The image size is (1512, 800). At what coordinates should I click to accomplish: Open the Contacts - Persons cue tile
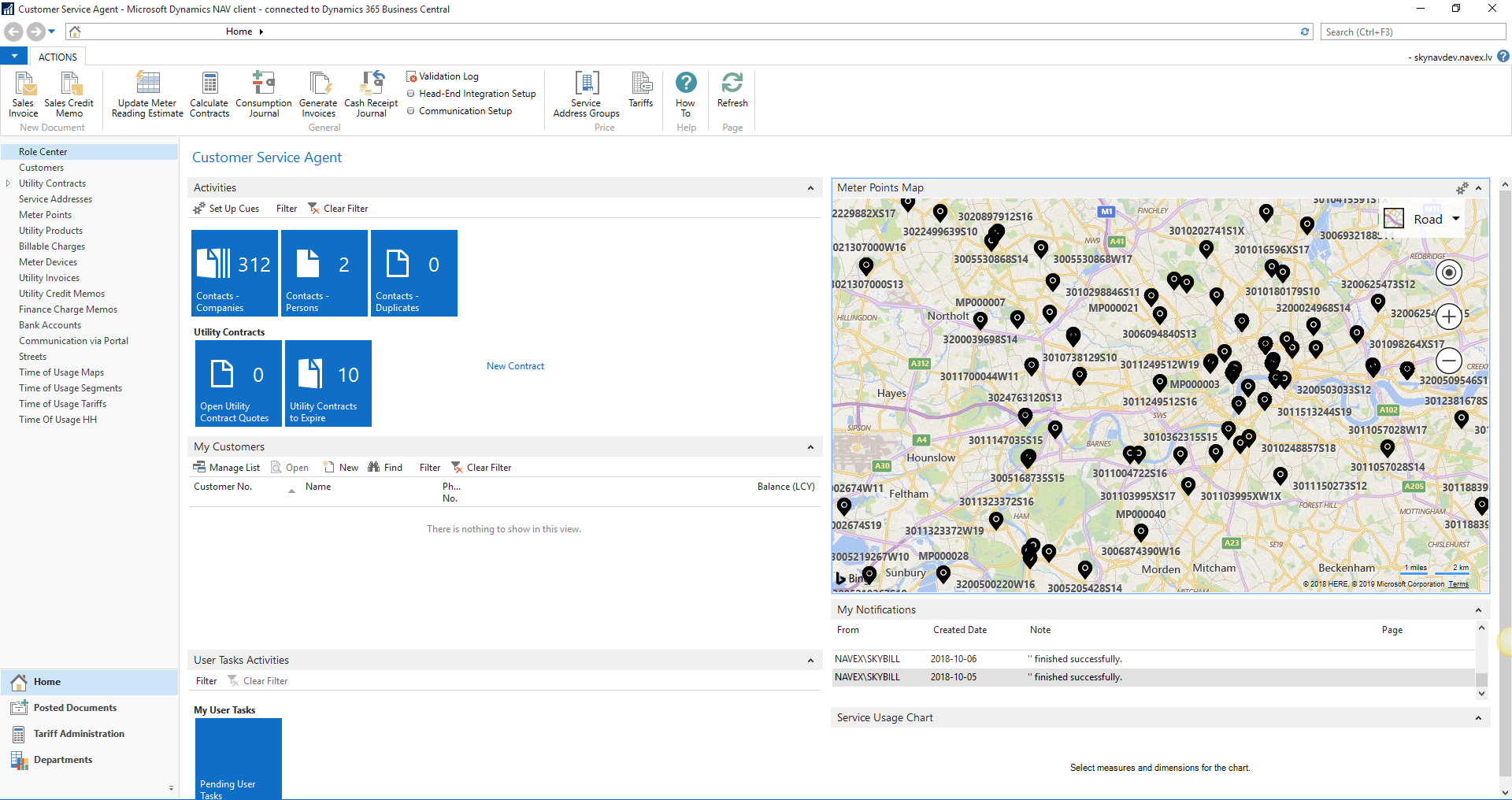324,273
